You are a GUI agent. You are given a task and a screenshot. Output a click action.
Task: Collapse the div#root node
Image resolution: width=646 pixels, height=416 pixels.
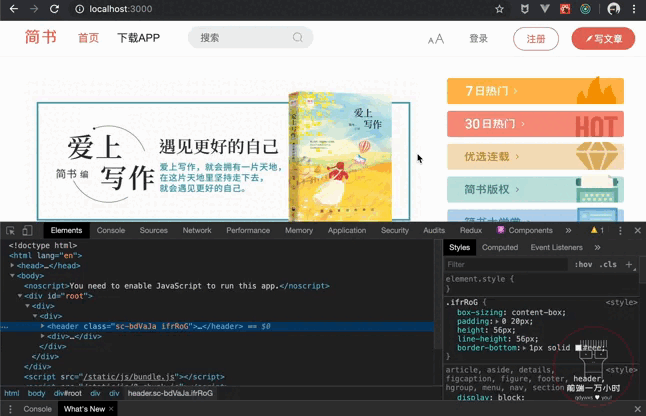[x=20, y=296]
